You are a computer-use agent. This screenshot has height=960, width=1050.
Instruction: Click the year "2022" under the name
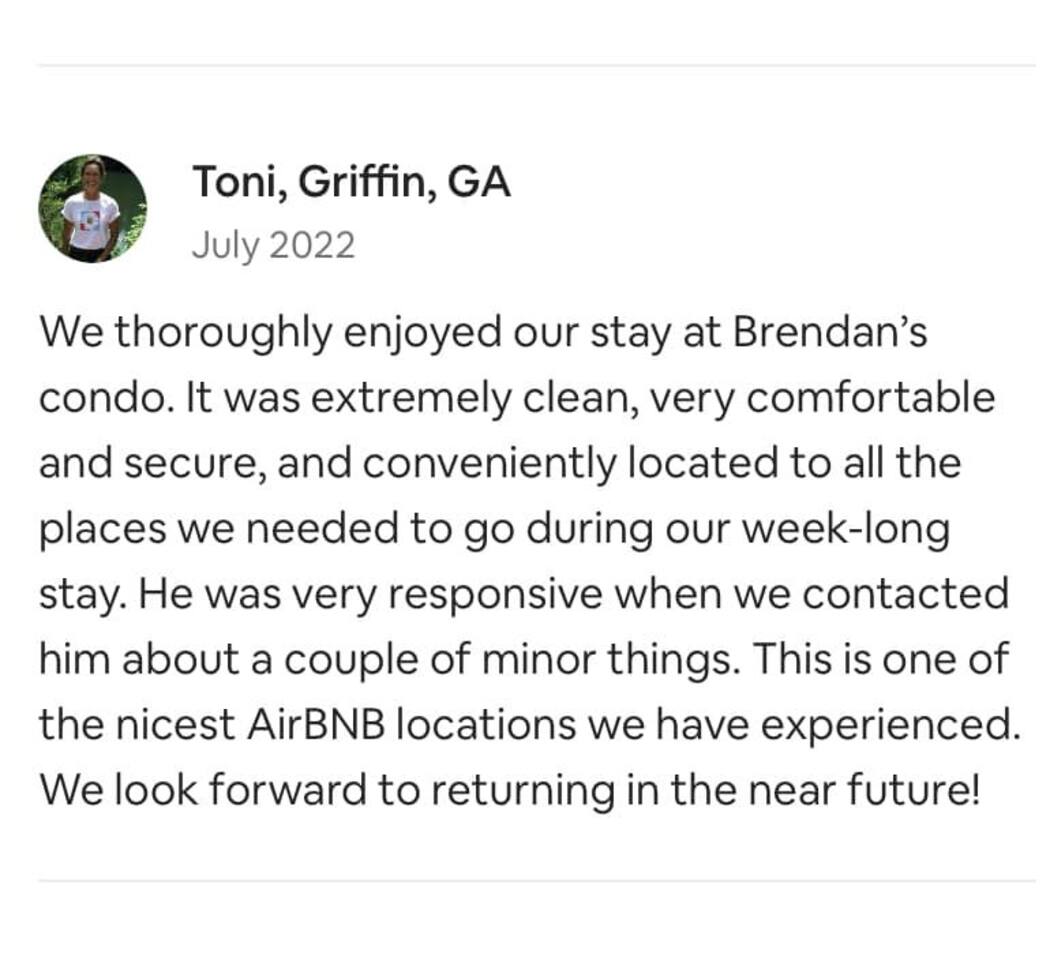pyautogui.click(x=311, y=245)
